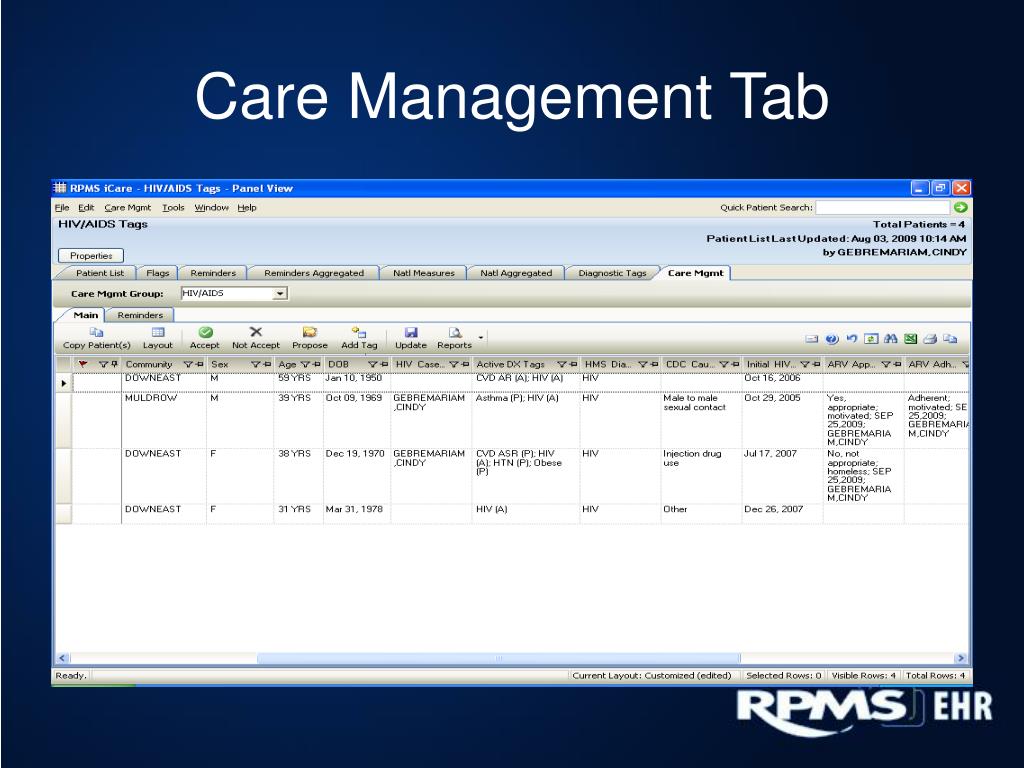Switch to the Natl Measures tab
The height and width of the screenshot is (768, 1024).
pos(424,273)
